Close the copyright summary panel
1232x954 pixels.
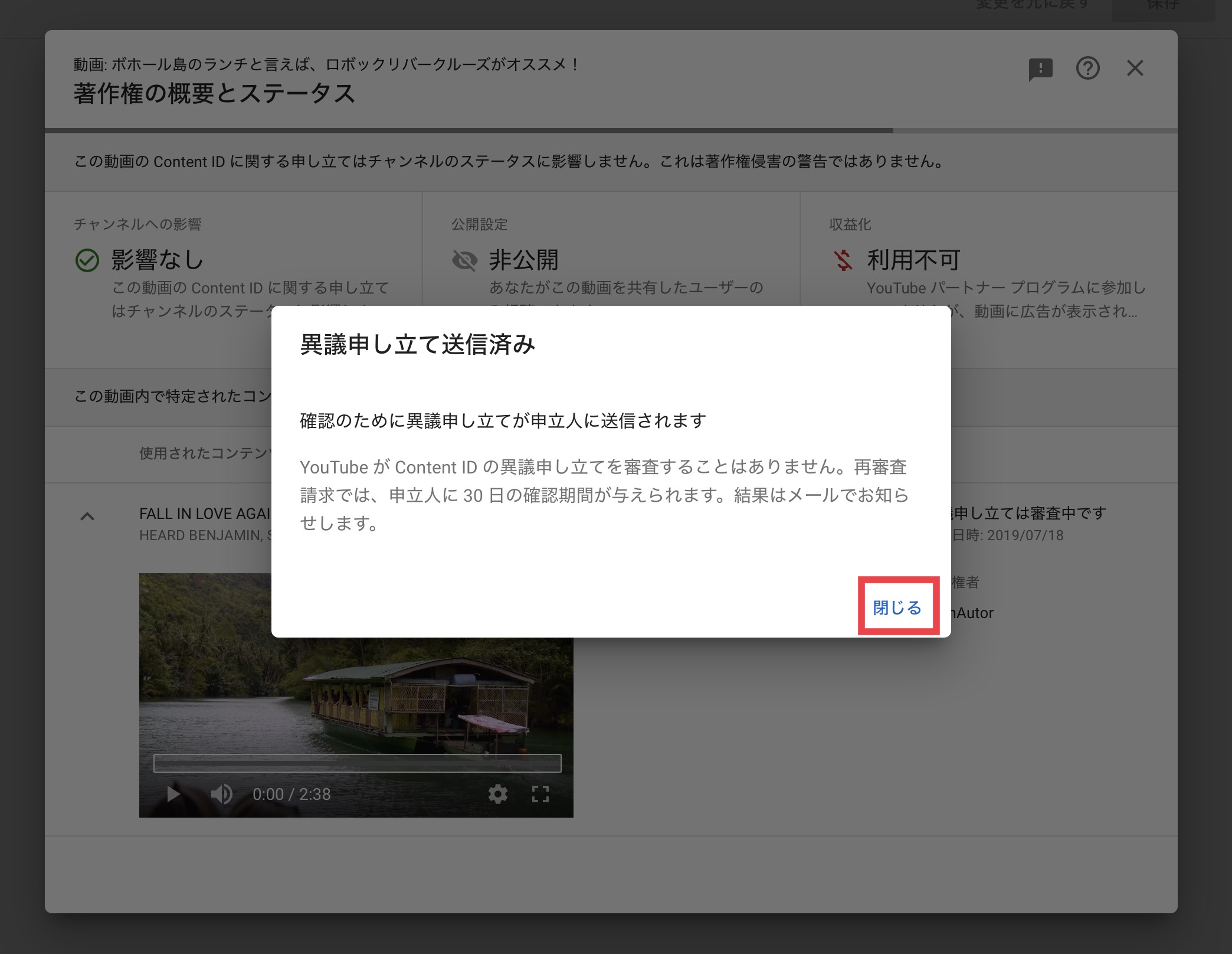click(x=1135, y=68)
